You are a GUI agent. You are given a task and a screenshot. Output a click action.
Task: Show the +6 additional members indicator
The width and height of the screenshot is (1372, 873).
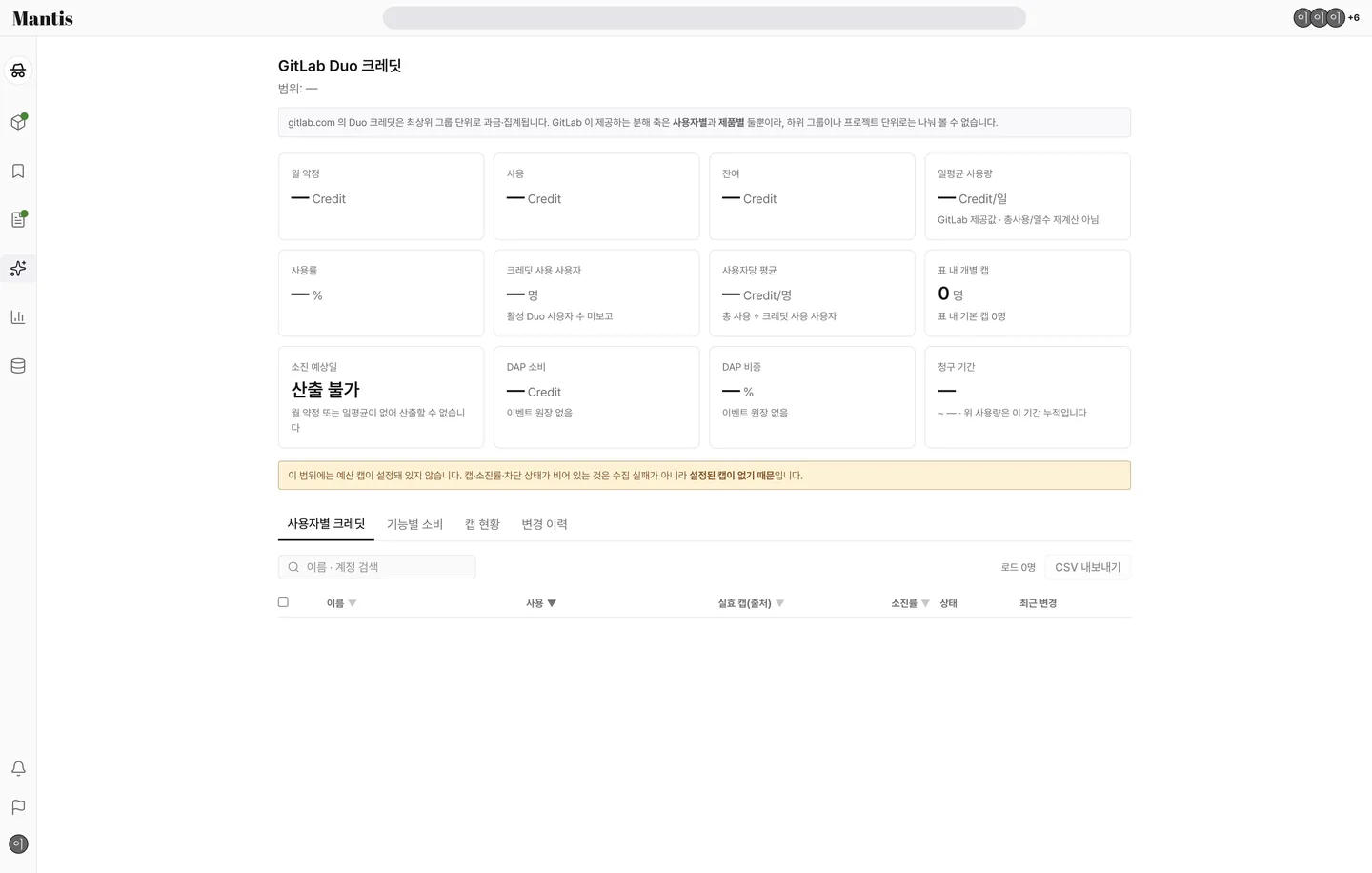coord(1354,18)
